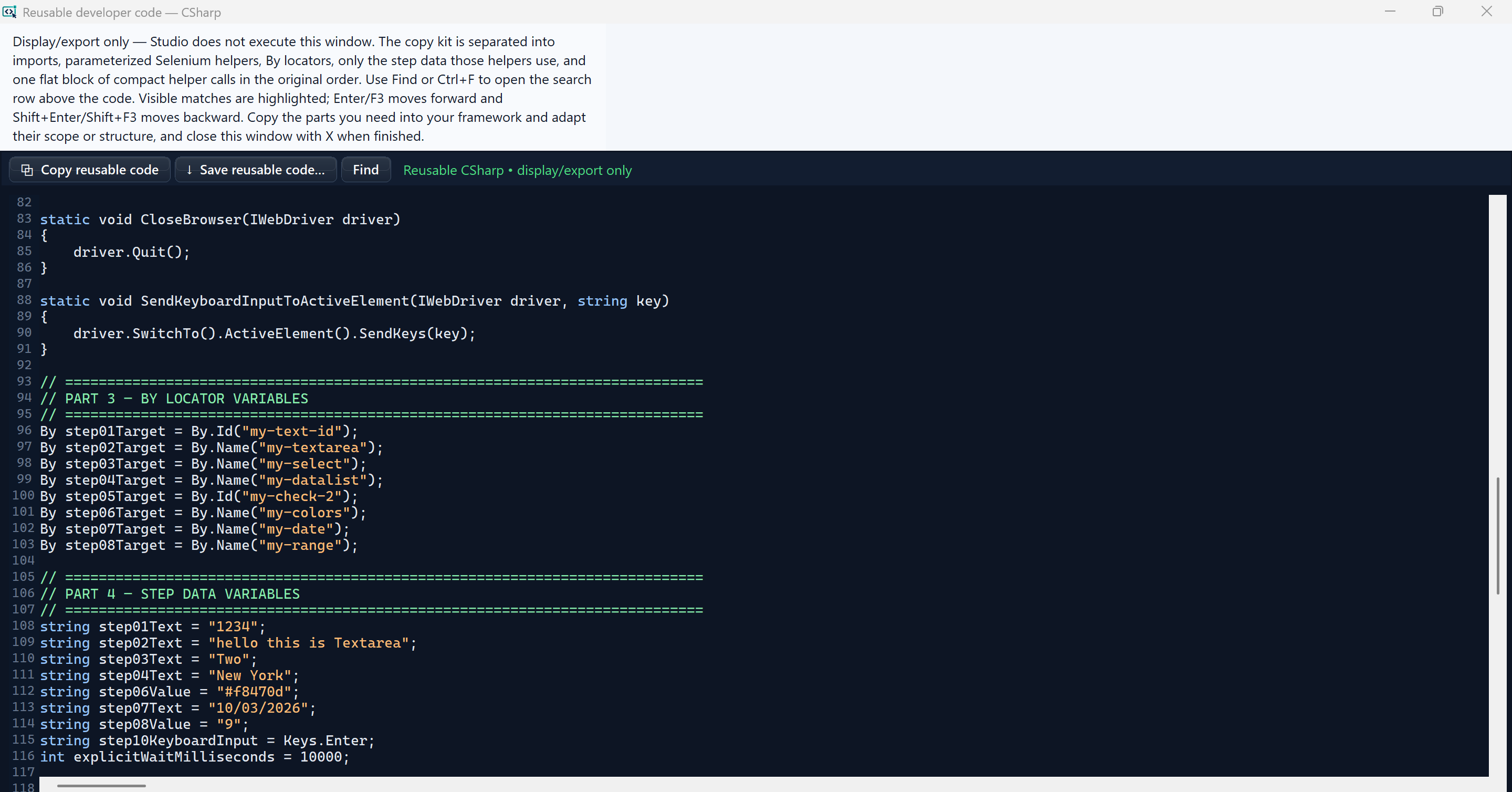Click the step03Target By.Name("my-select") line
Image resolution: width=1512 pixels, height=792 pixels.
pos(203,464)
